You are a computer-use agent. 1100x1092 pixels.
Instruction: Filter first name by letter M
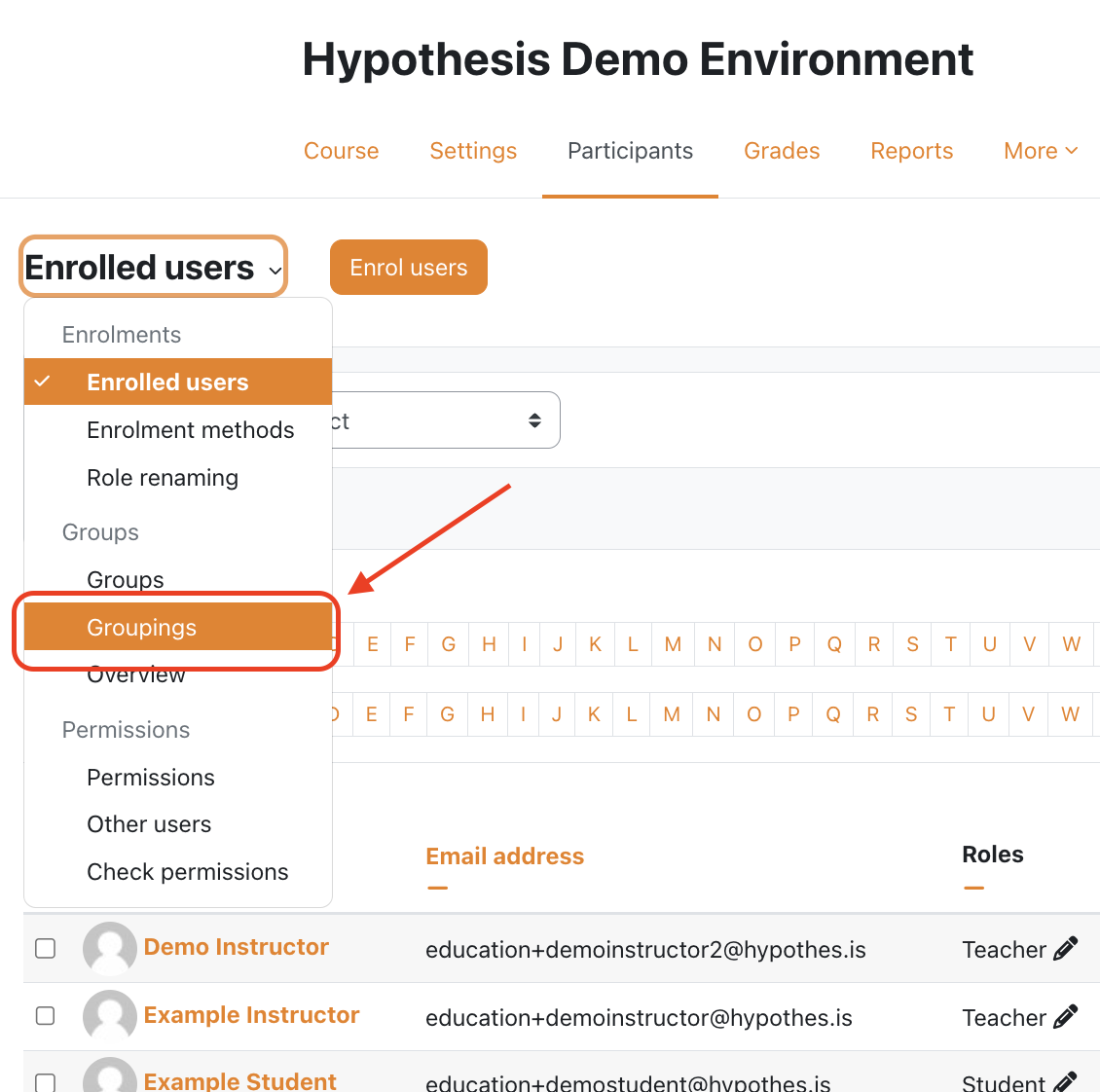point(673,644)
